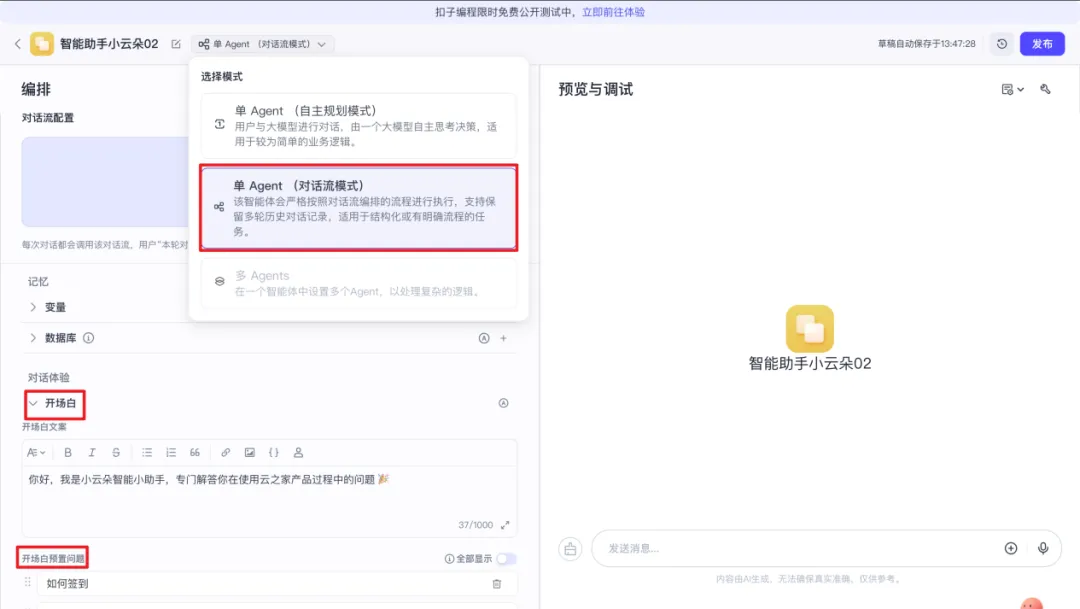Image resolution: width=1080 pixels, height=609 pixels.
Task: Open the text style dropdown in the editor toolbar
Action: click(x=36, y=453)
